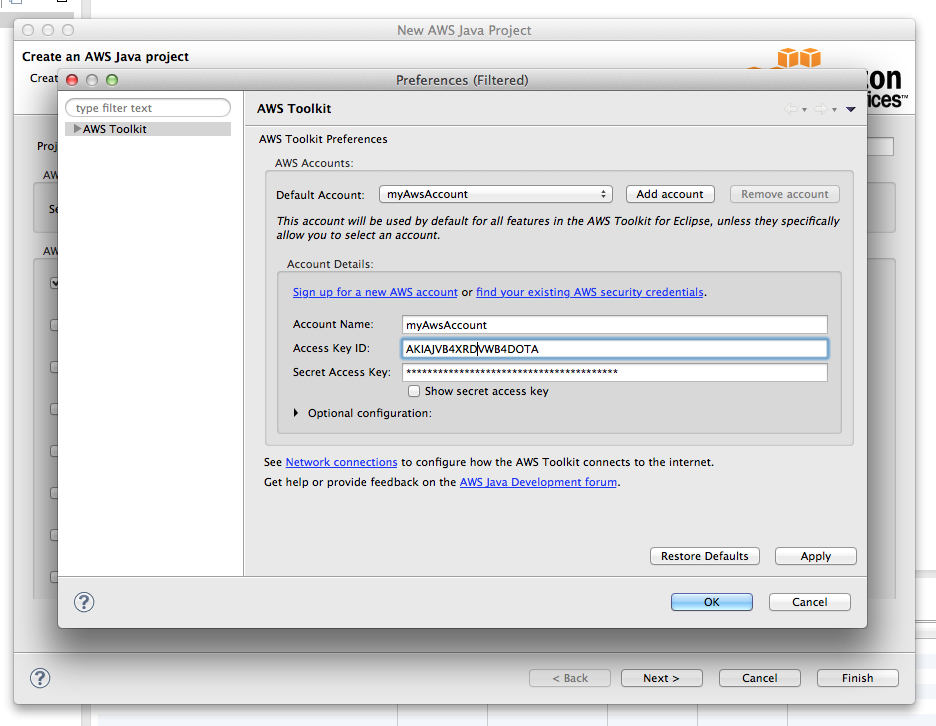Open the Default Account dropdown

(x=495, y=194)
